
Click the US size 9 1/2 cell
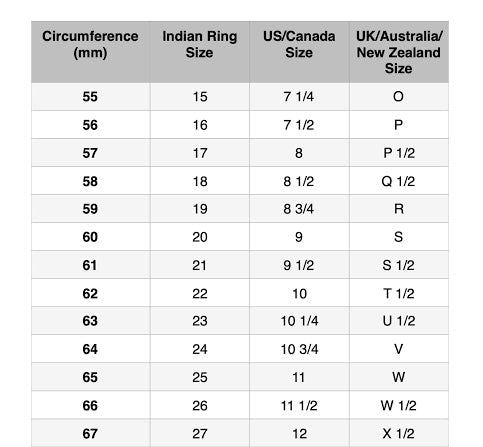click(x=299, y=265)
